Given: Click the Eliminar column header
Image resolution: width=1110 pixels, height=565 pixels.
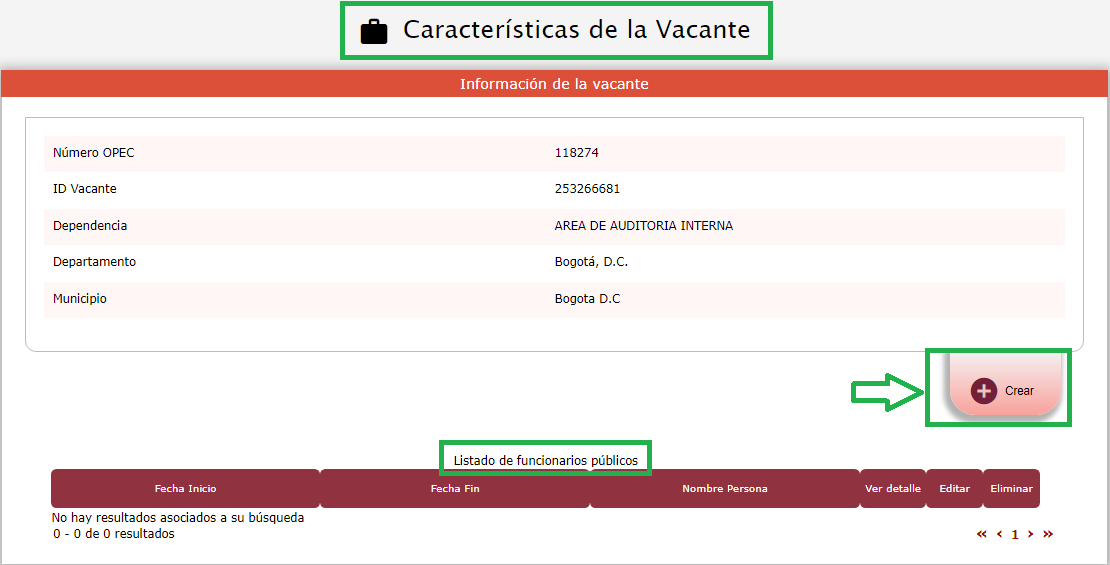Looking at the screenshot, I should [1011, 489].
